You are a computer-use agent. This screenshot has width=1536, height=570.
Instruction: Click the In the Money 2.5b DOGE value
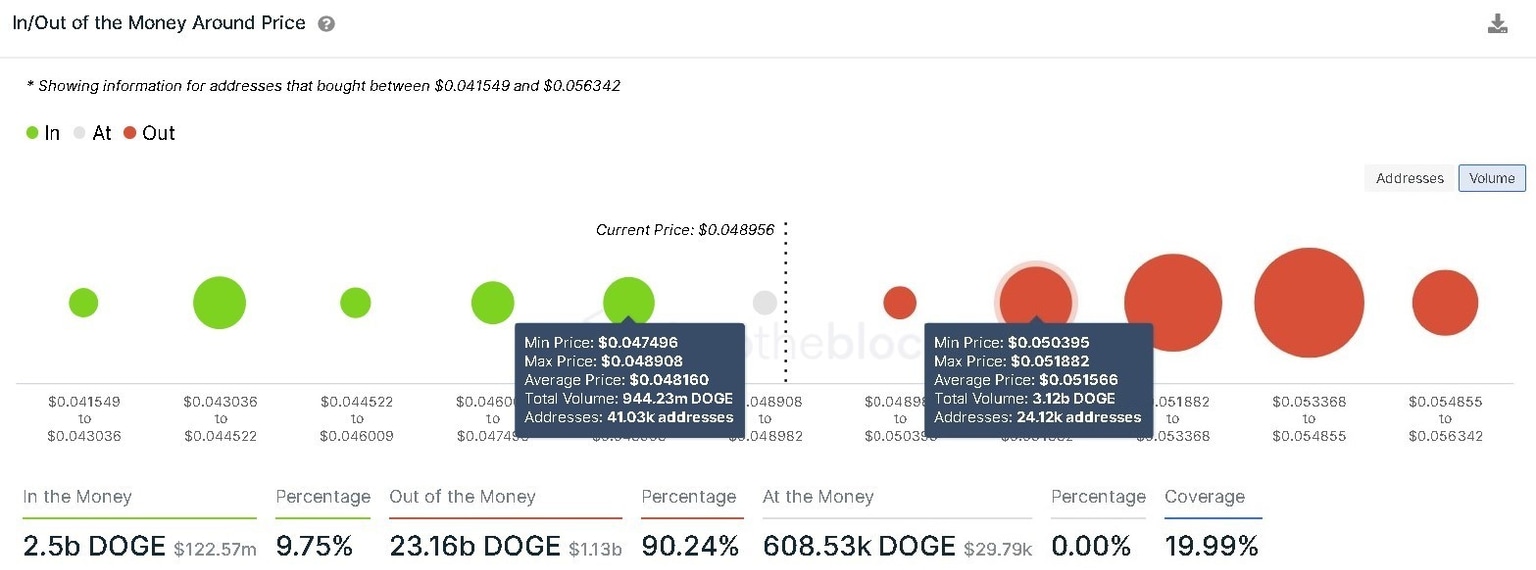94,546
